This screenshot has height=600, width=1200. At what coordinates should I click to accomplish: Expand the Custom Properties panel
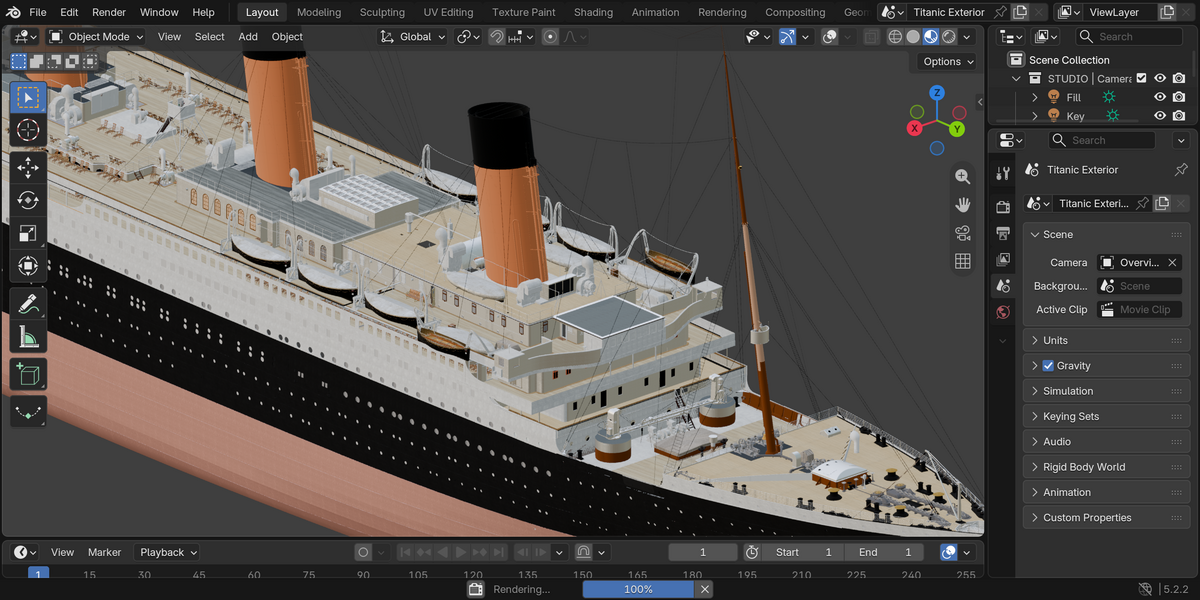point(1107,518)
